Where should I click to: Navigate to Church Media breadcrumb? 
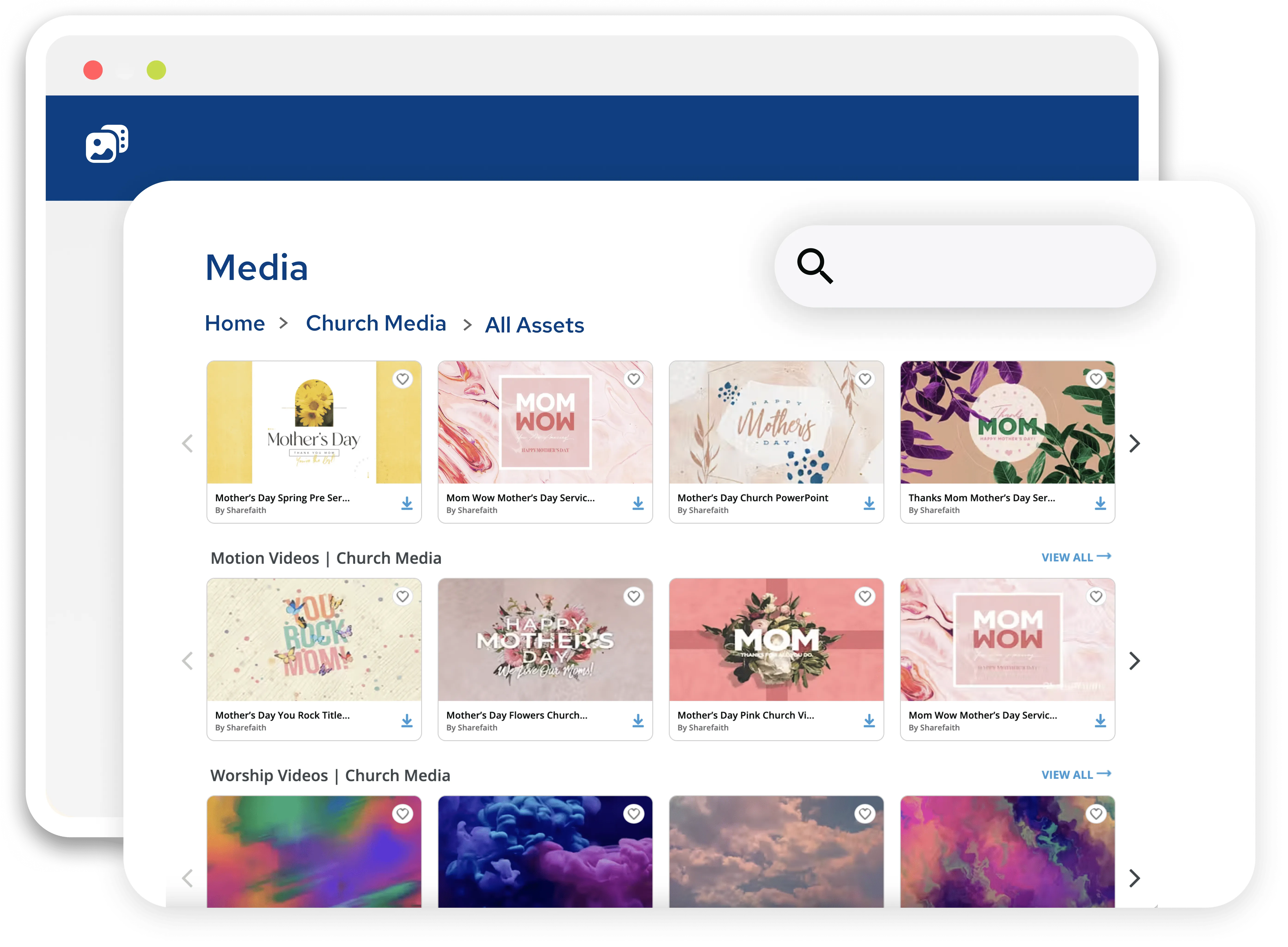(x=376, y=323)
